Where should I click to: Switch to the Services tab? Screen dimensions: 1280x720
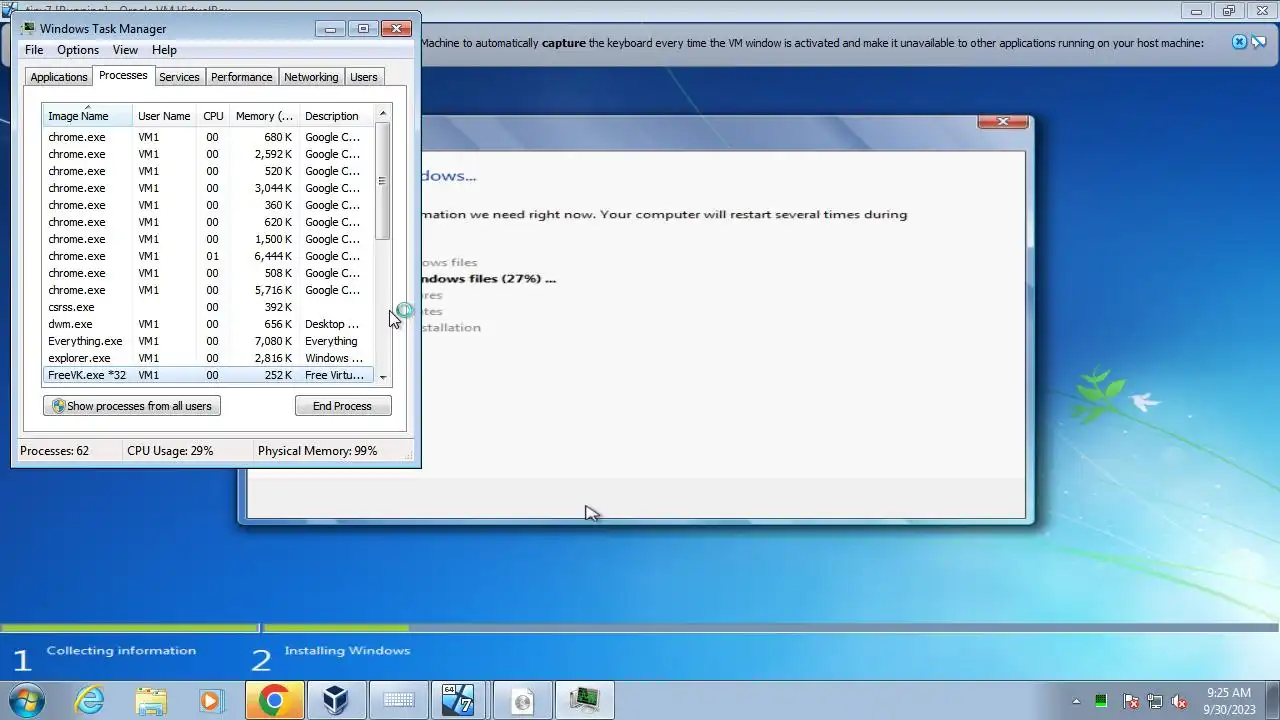point(179,77)
